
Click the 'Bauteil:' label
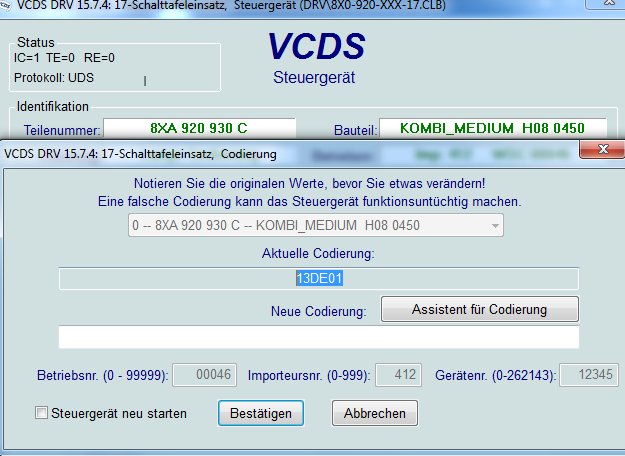click(356, 130)
